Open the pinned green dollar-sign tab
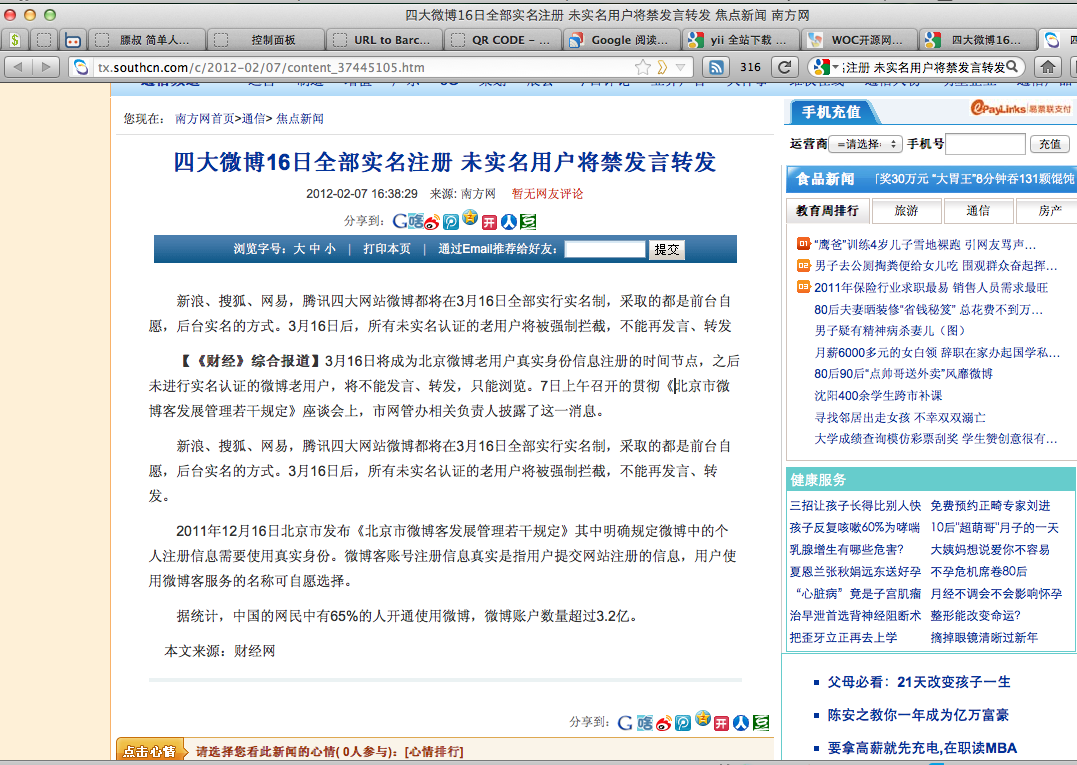1077x765 pixels. click(x=14, y=40)
